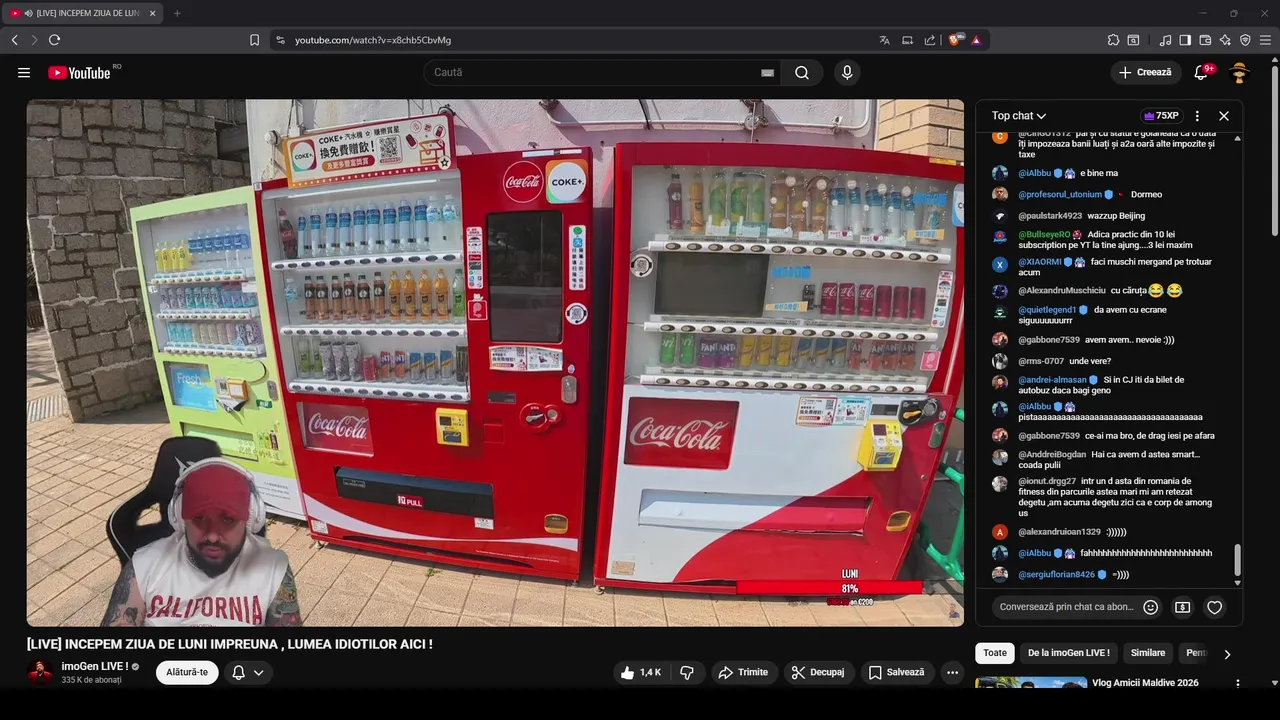Click the Salvează save button

[897, 673]
